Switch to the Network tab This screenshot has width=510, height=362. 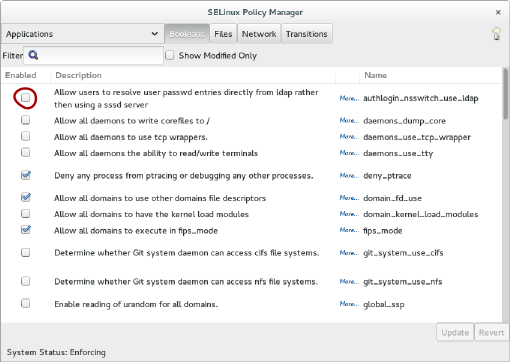coord(259,34)
